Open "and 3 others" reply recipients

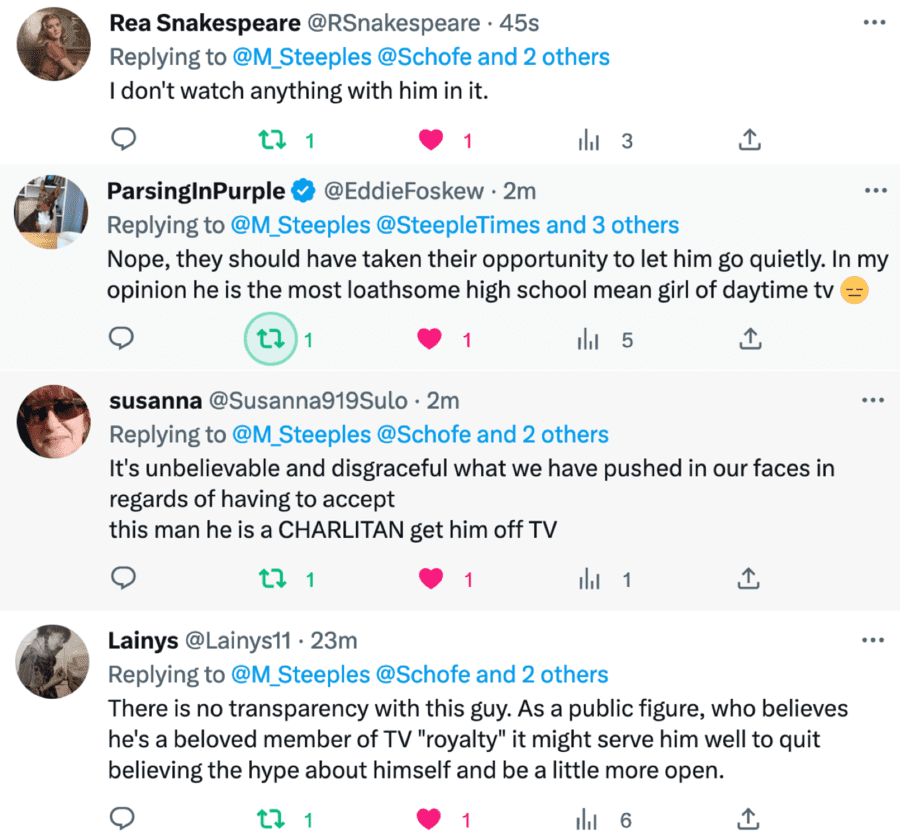point(612,225)
